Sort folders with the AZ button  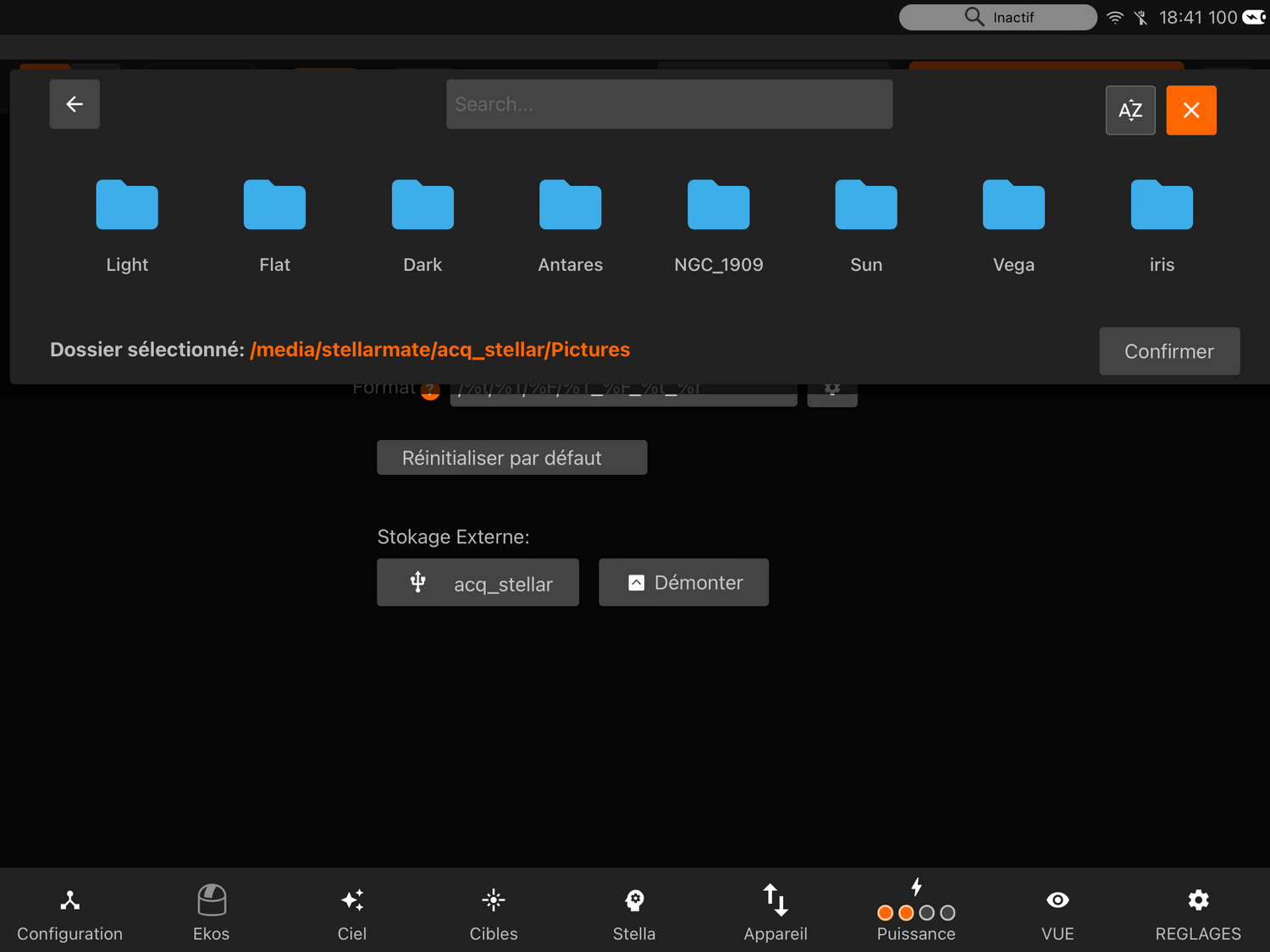click(x=1130, y=110)
